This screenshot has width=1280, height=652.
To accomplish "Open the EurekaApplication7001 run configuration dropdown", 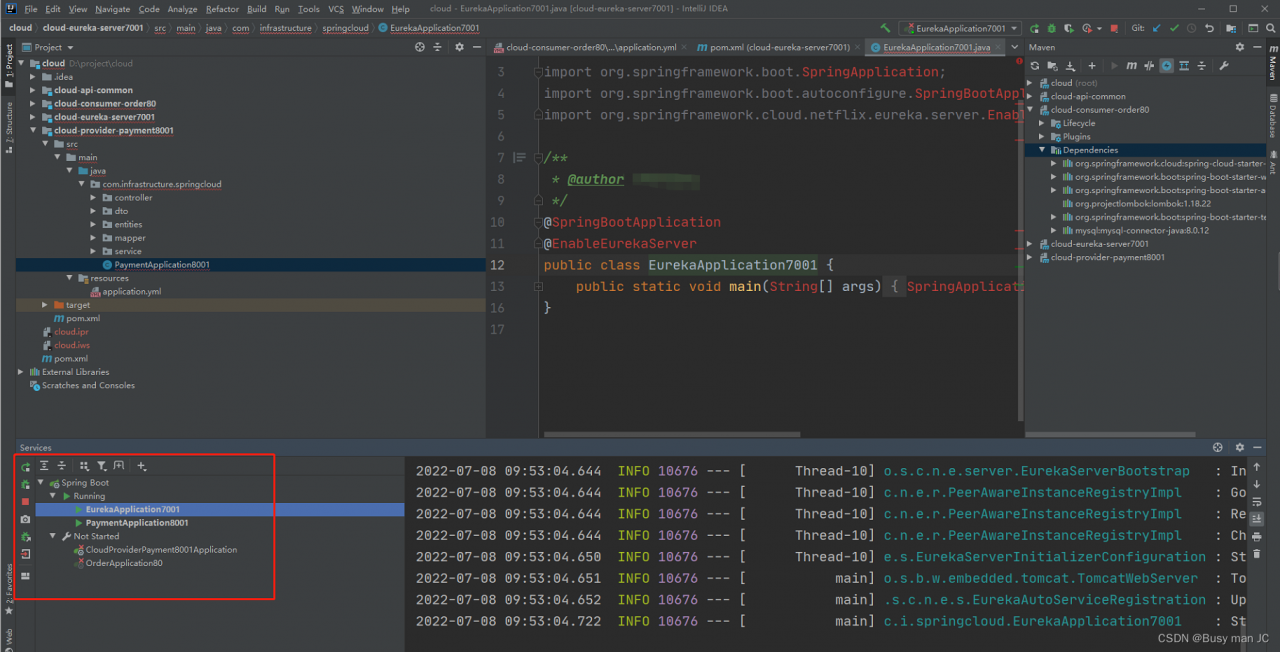I will click(959, 28).
